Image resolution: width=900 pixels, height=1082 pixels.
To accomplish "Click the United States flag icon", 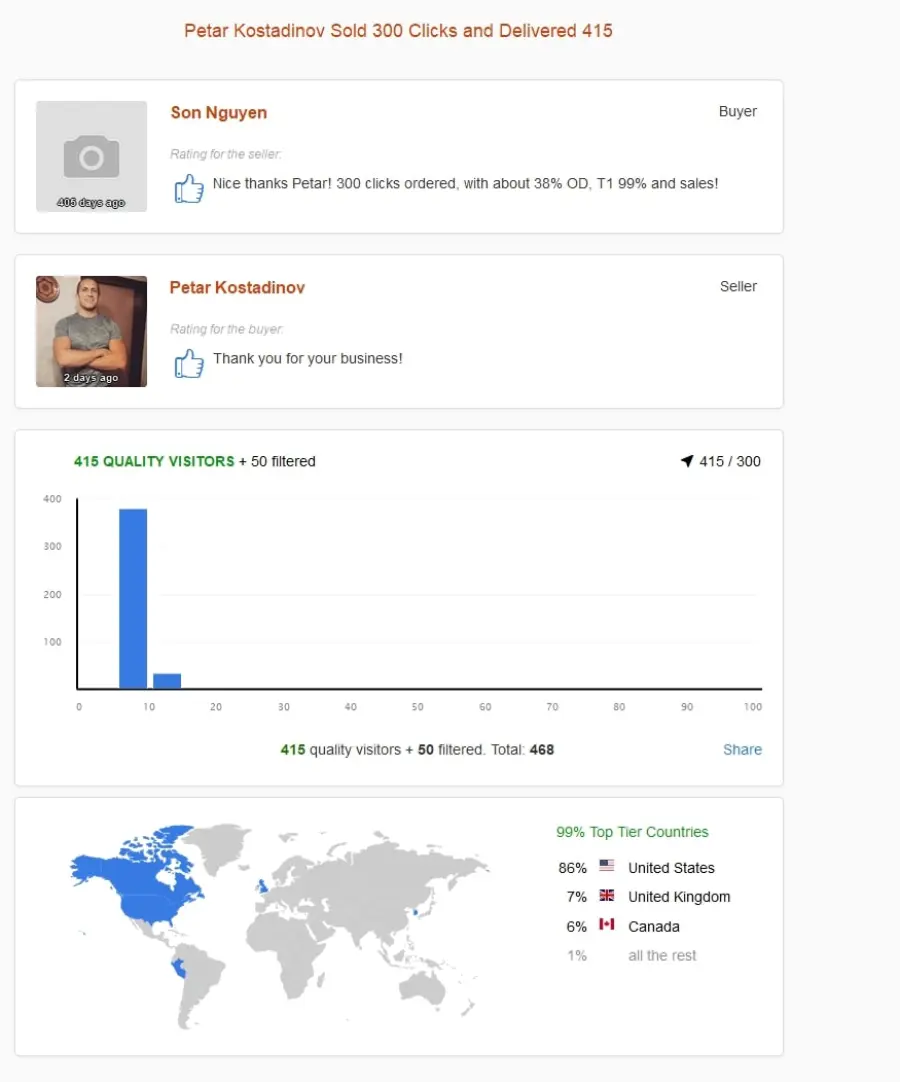I will coord(607,865).
